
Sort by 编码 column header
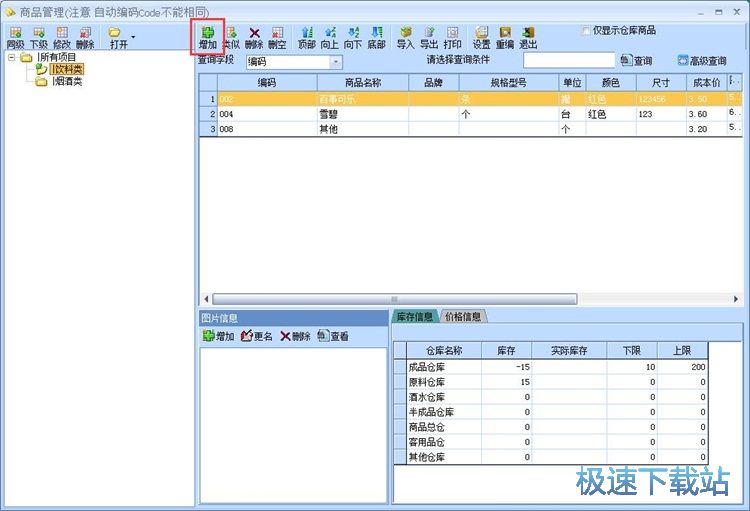point(267,83)
